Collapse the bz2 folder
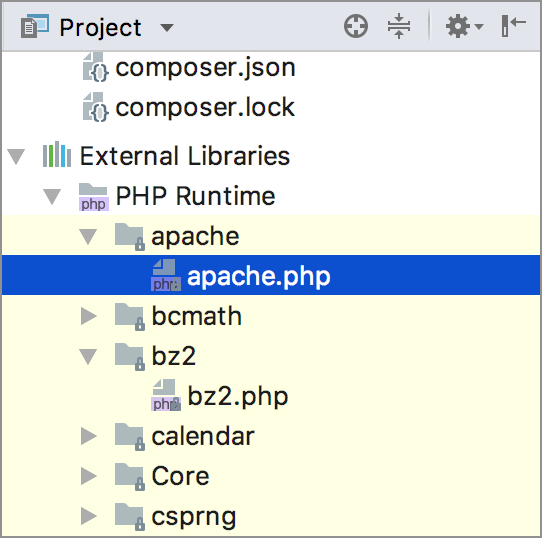Viewport: 542px width, 539px height. (88, 357)
